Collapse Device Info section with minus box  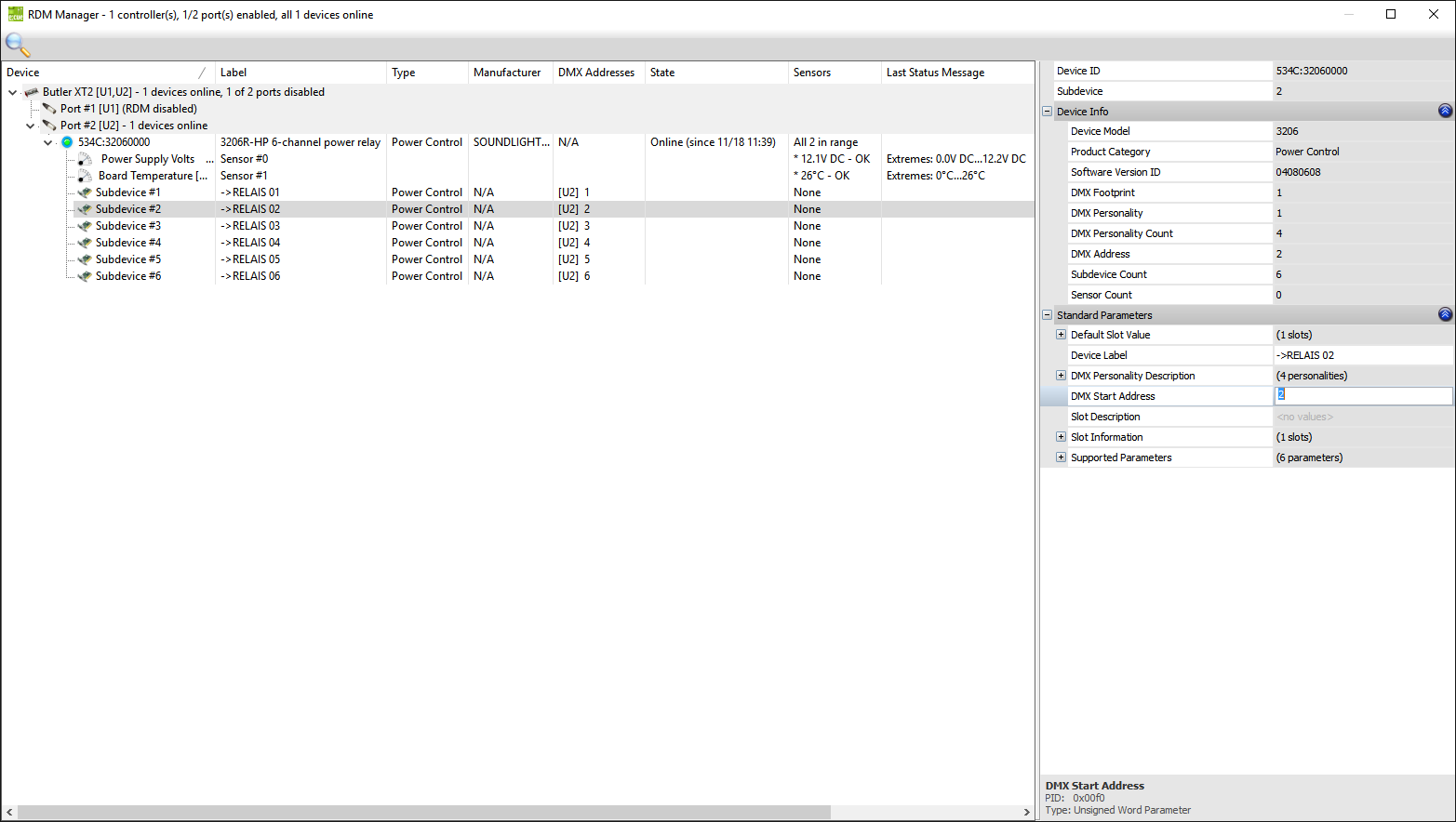(1047, 112)
